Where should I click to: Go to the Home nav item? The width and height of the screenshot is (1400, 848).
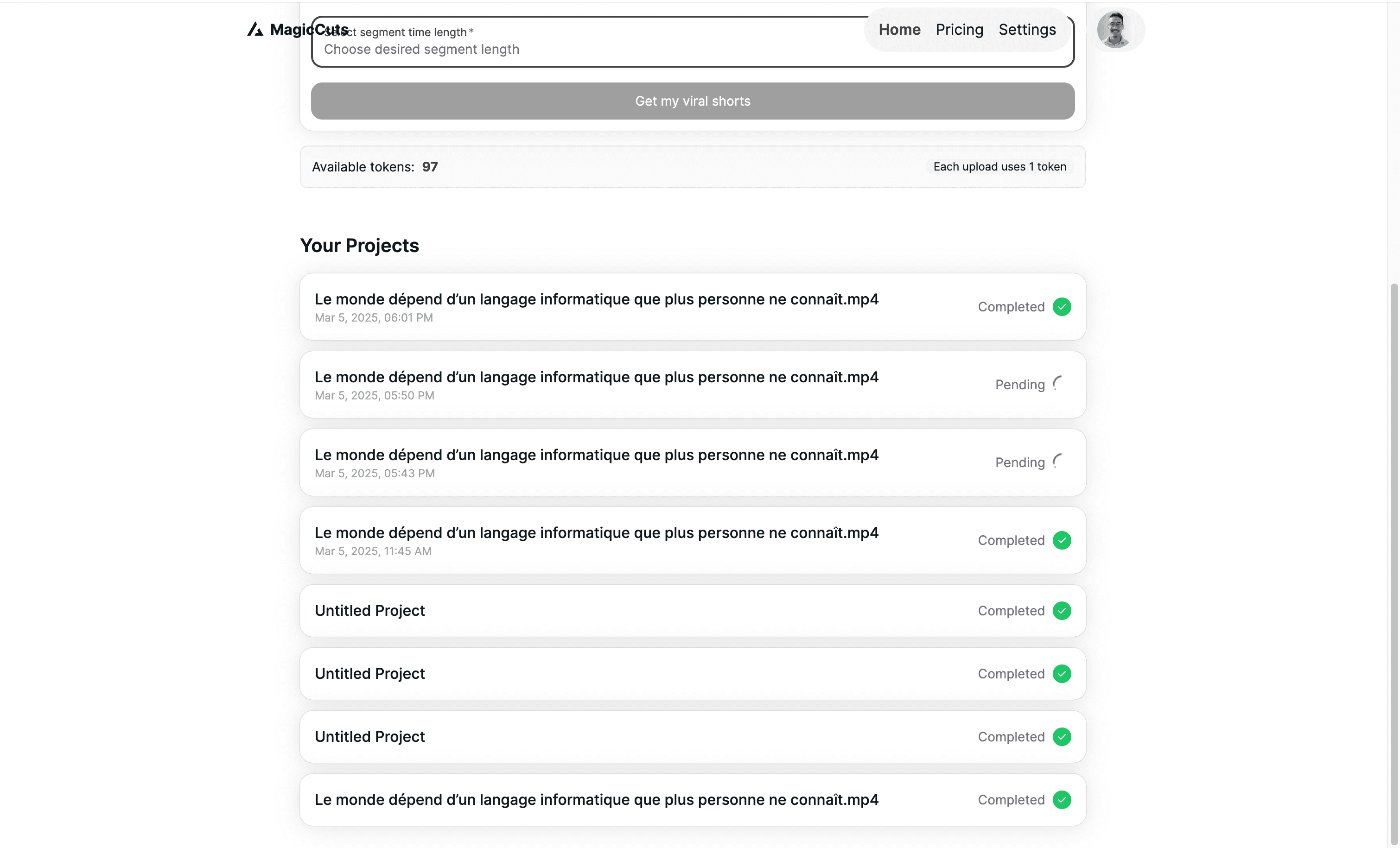coord(899,30)
